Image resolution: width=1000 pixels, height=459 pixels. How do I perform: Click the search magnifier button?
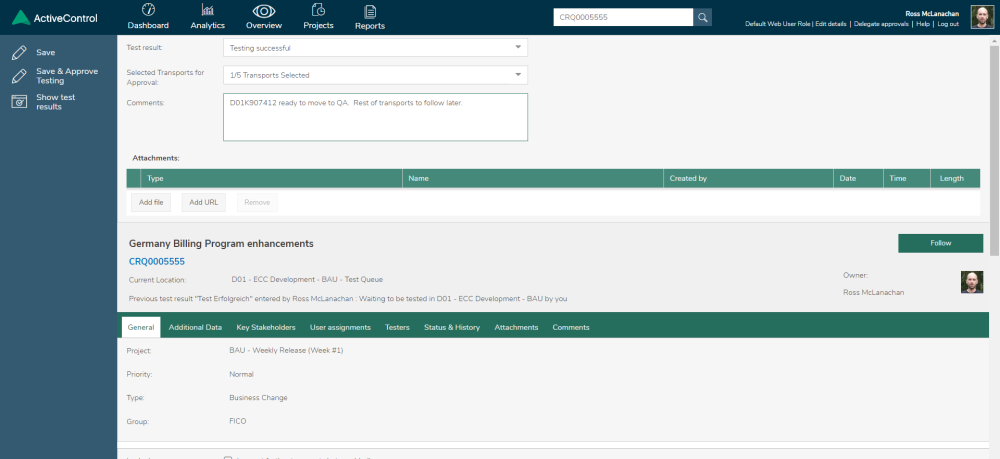click(702, 17)
